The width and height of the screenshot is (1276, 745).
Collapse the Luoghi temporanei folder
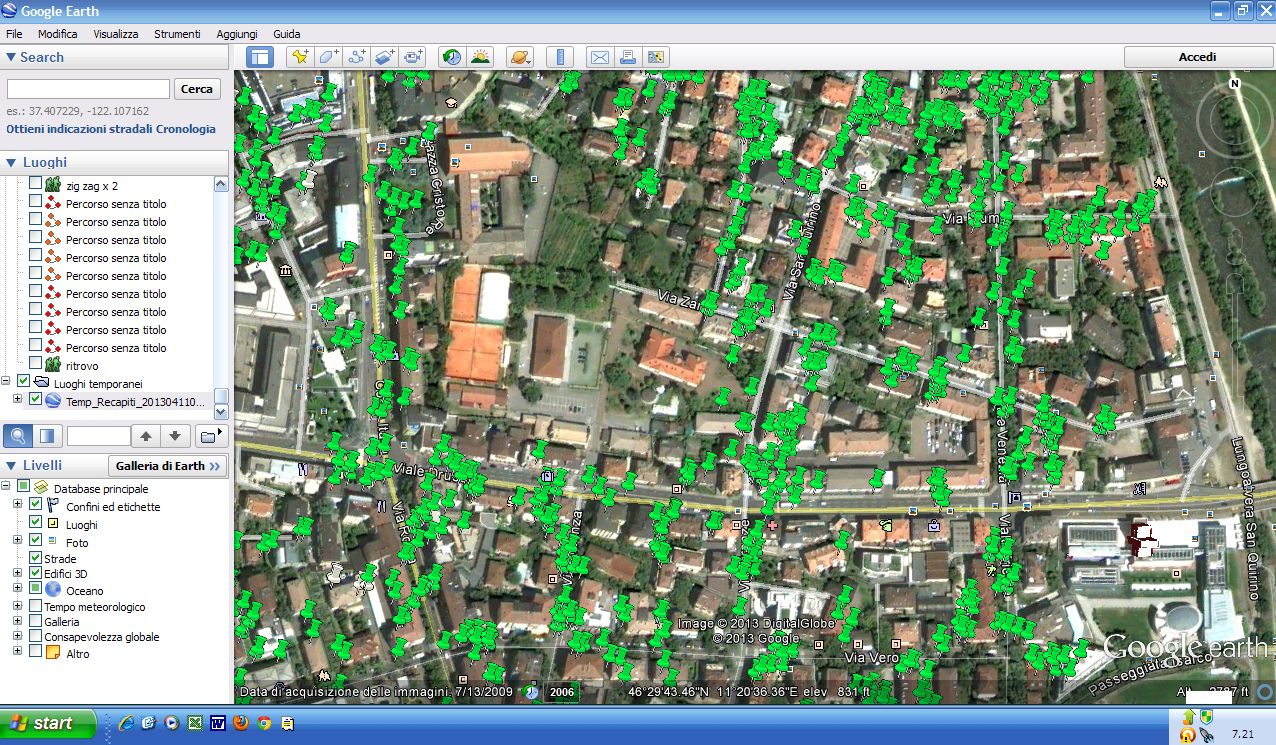click(x=7, y=381)
